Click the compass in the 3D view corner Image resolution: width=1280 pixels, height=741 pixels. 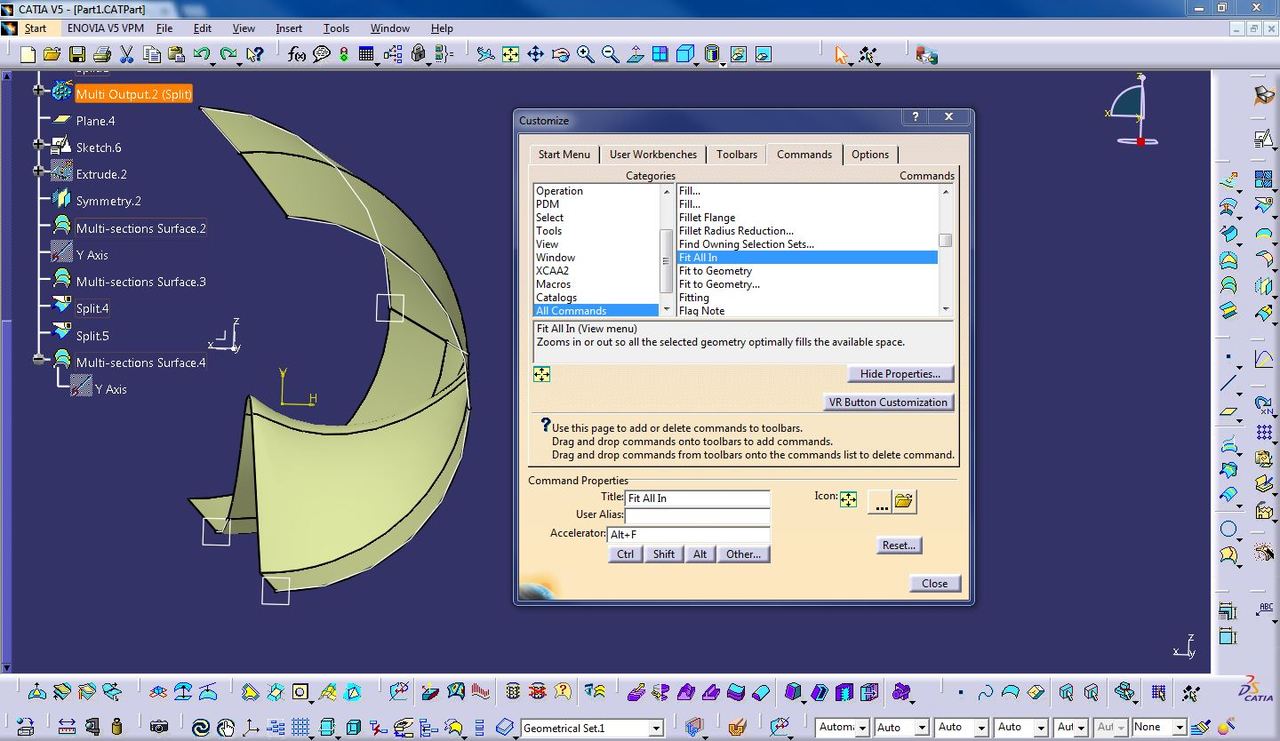(1132, 110)
